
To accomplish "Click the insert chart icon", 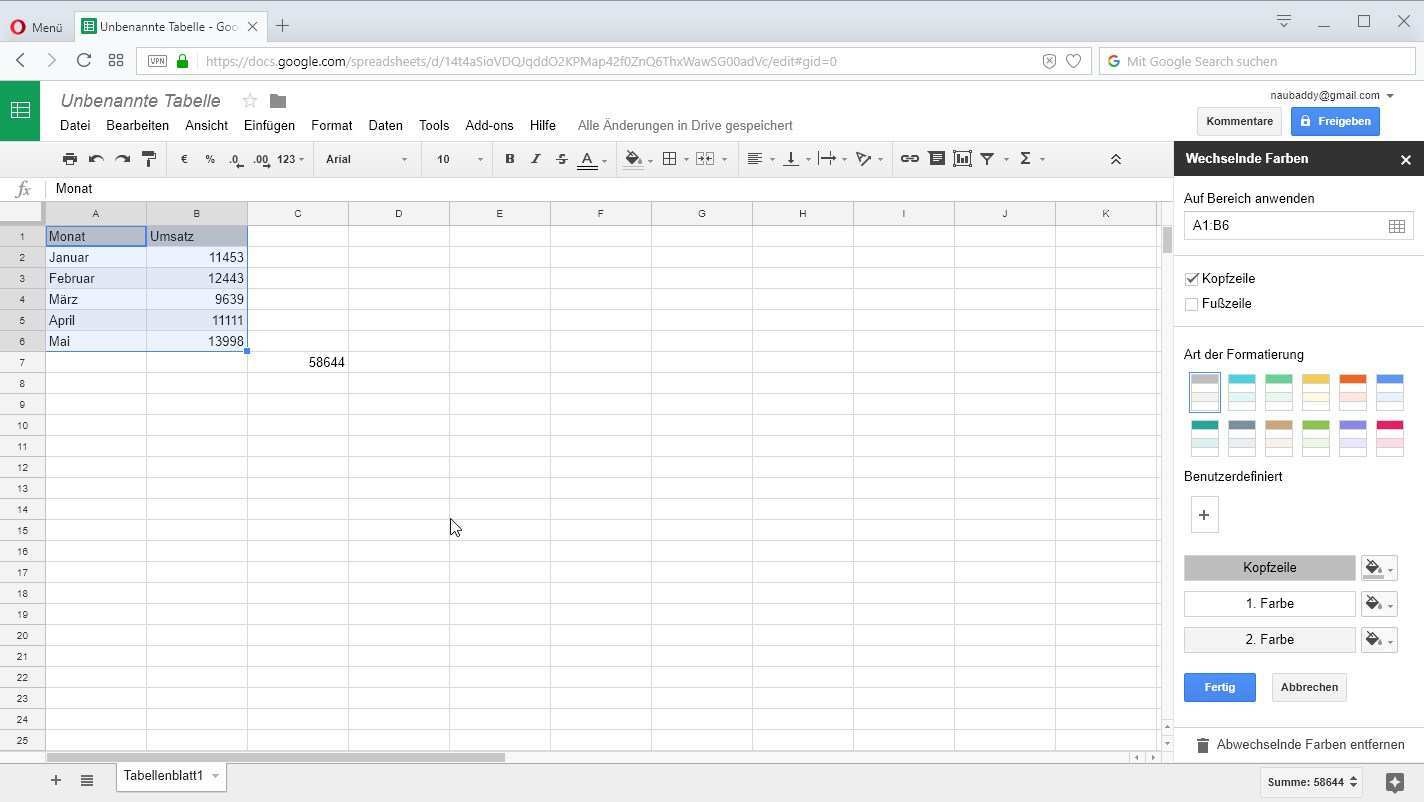I will pos(962,159).
